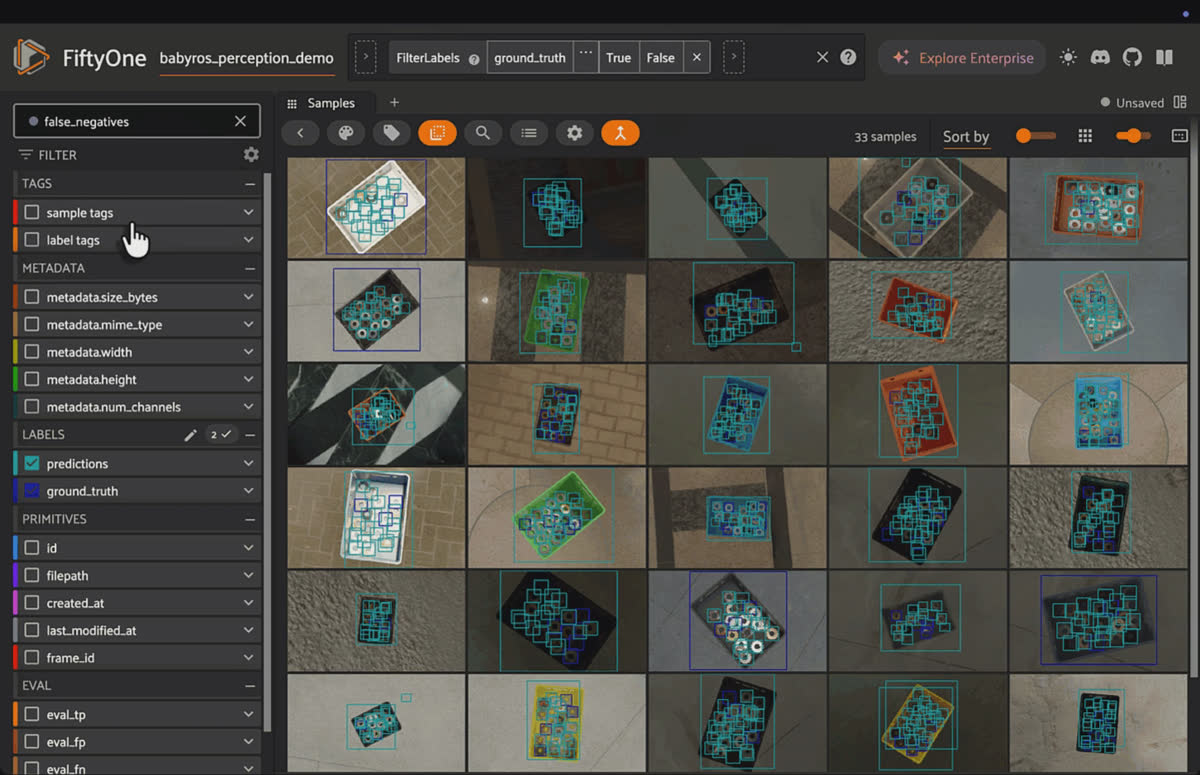1200x775 pixels.
Task: Collapse the TAGS section
Action: point(250,184)
